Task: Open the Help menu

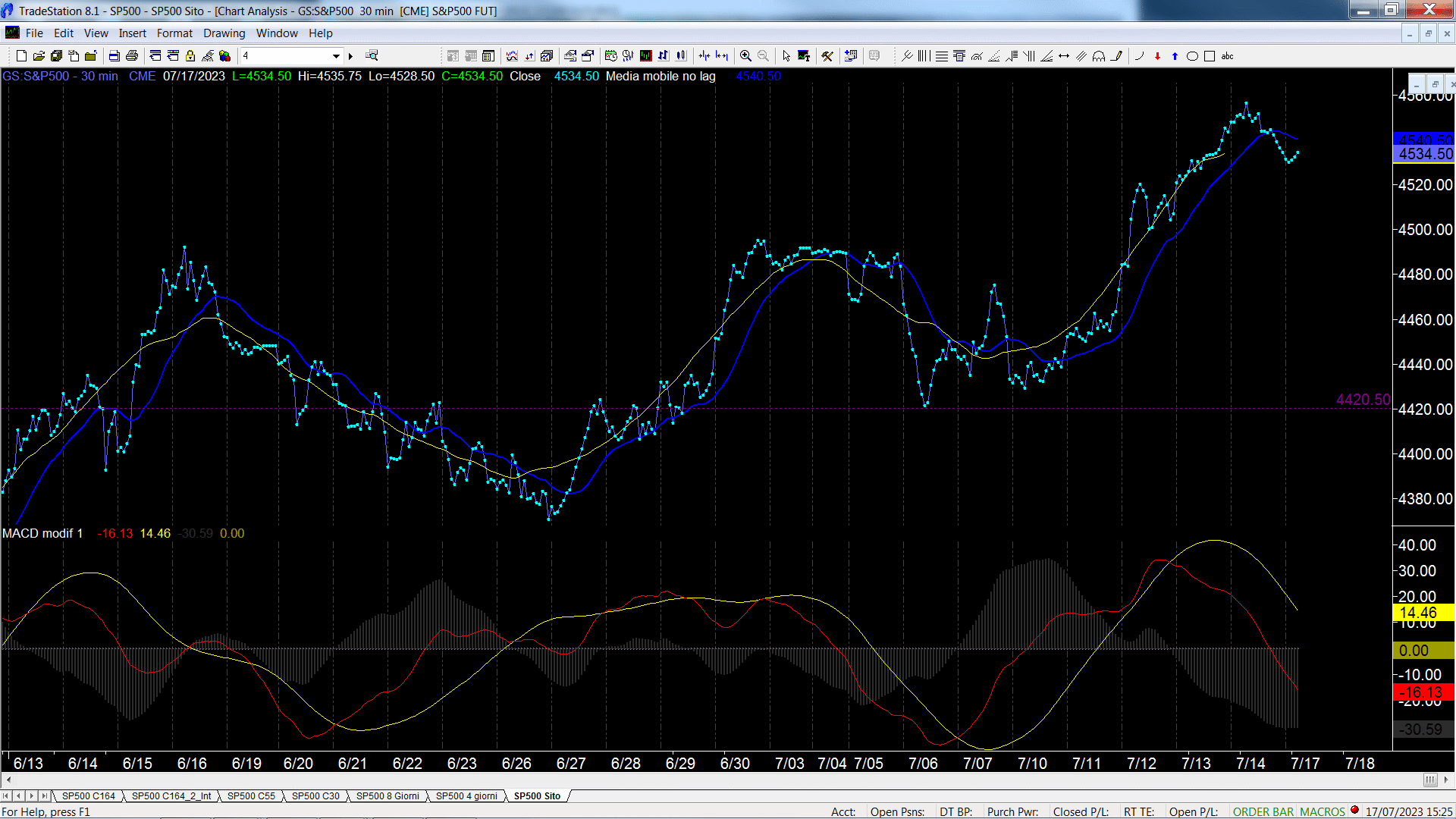Action: click(320, 33)
